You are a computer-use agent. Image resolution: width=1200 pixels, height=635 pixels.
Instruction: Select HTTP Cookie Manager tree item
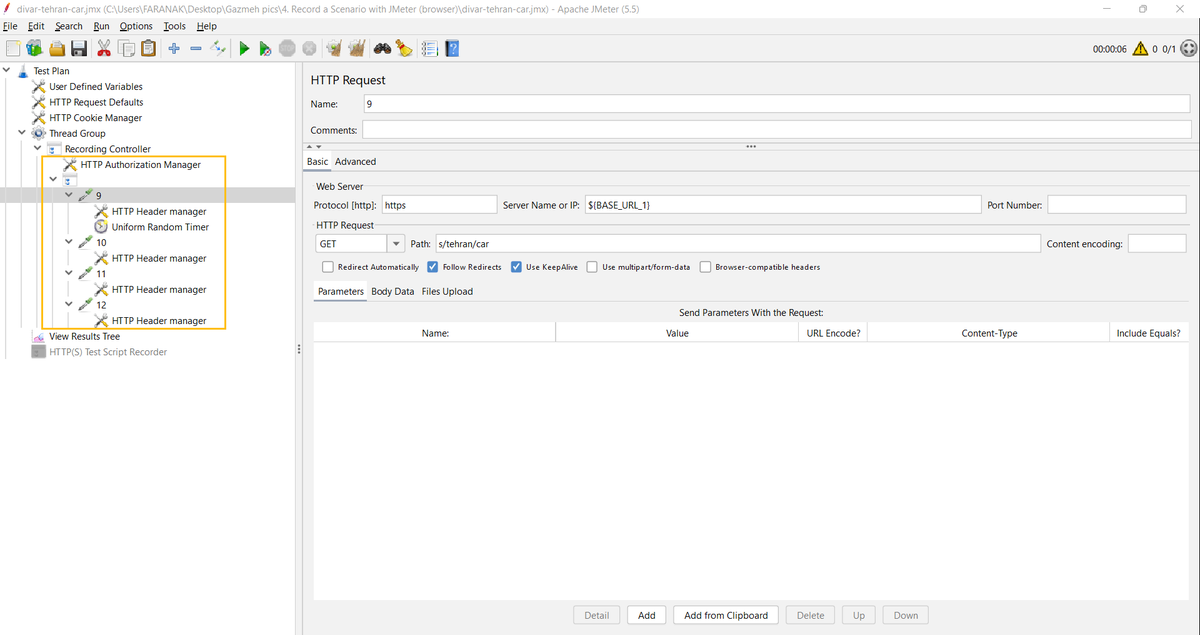tap(96, 118)
